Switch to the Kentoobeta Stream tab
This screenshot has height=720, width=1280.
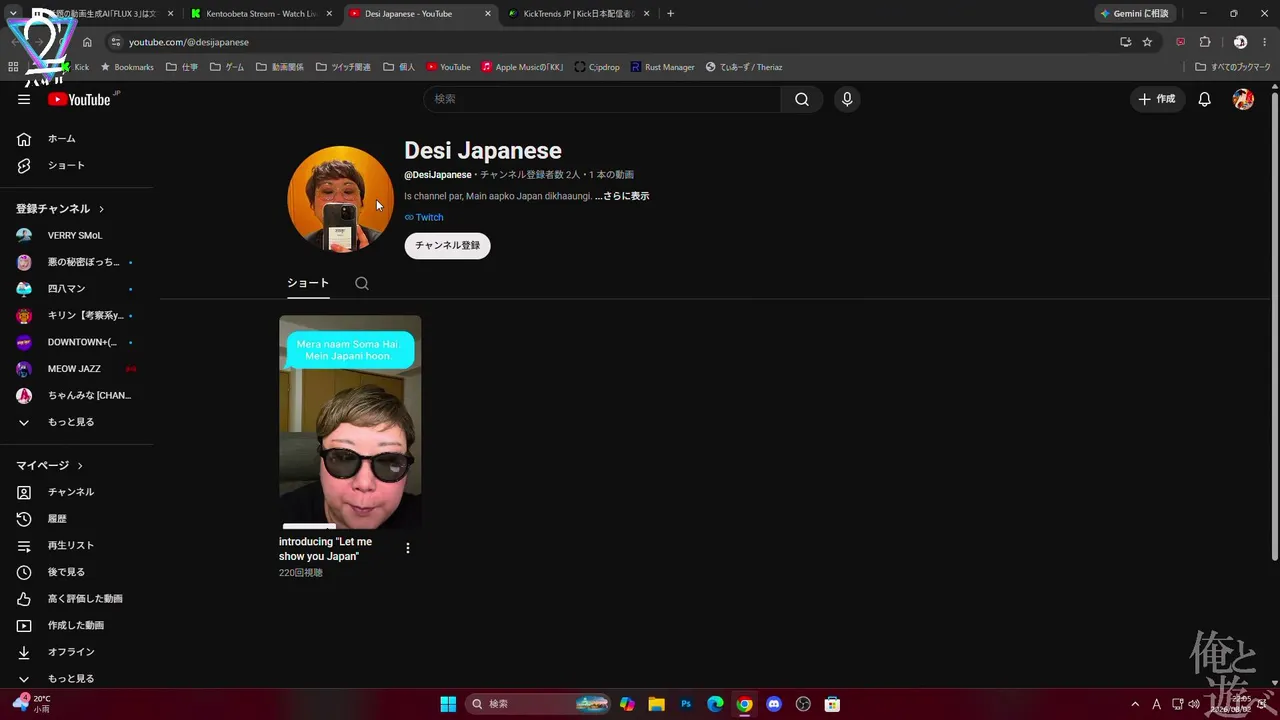tap(261, 14)
